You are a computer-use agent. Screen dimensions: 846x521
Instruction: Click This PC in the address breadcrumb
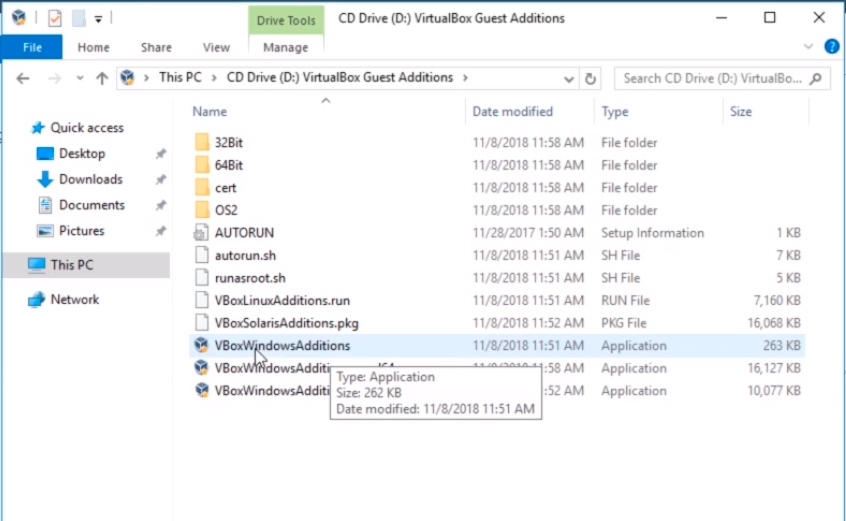(180, 78)
